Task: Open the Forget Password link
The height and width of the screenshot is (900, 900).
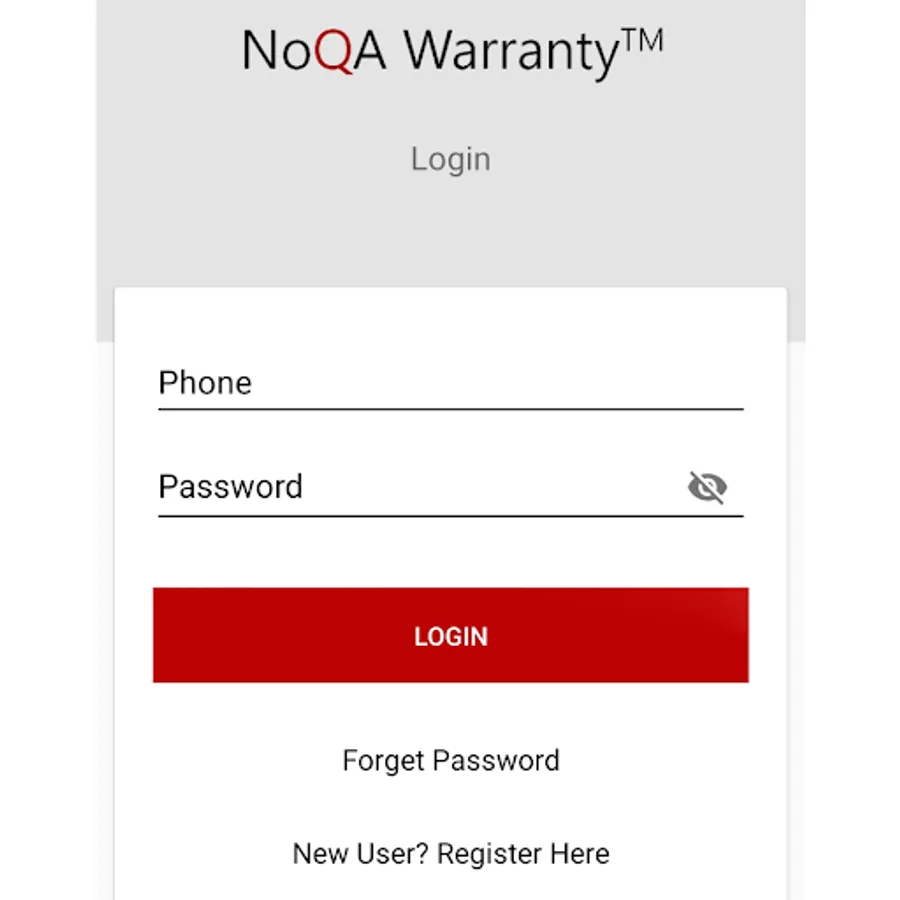Action: 451,761
